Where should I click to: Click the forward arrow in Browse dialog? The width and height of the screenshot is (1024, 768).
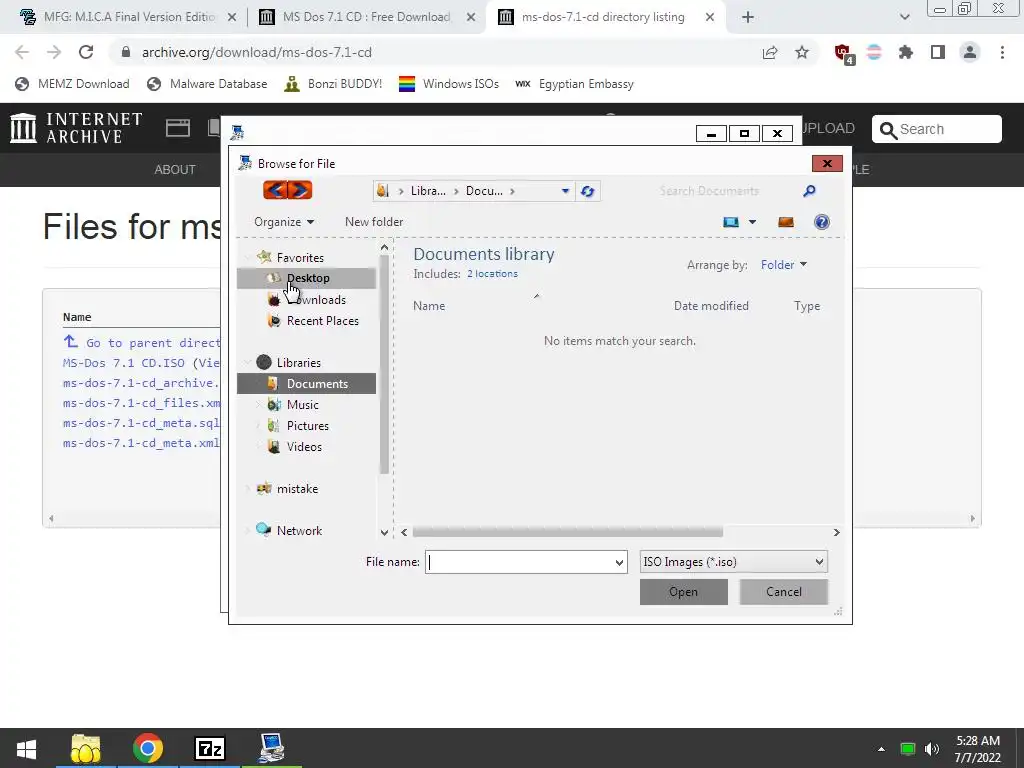(x=300, y=190)
